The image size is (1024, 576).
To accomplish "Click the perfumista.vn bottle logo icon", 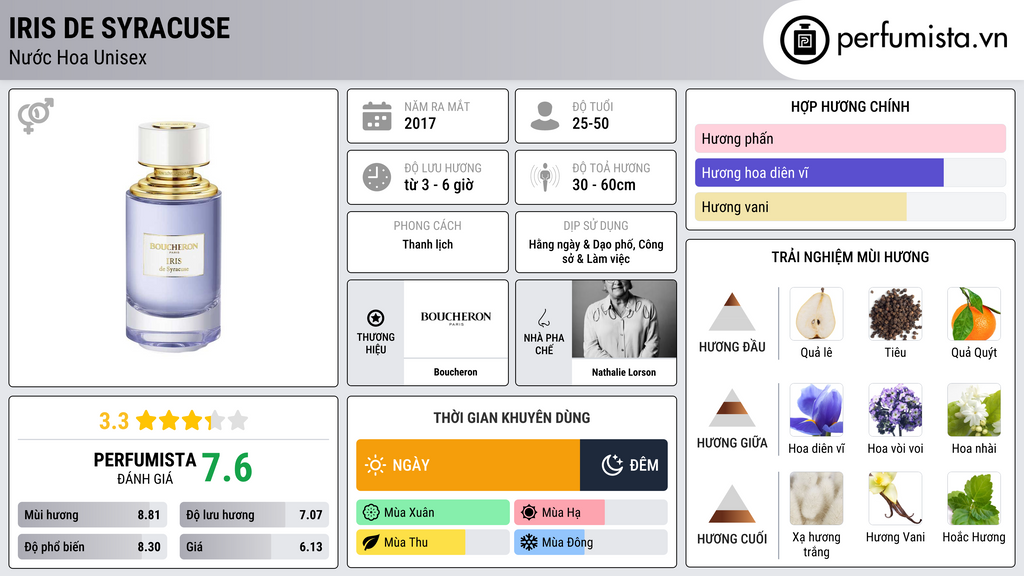I will click(804, 40).
